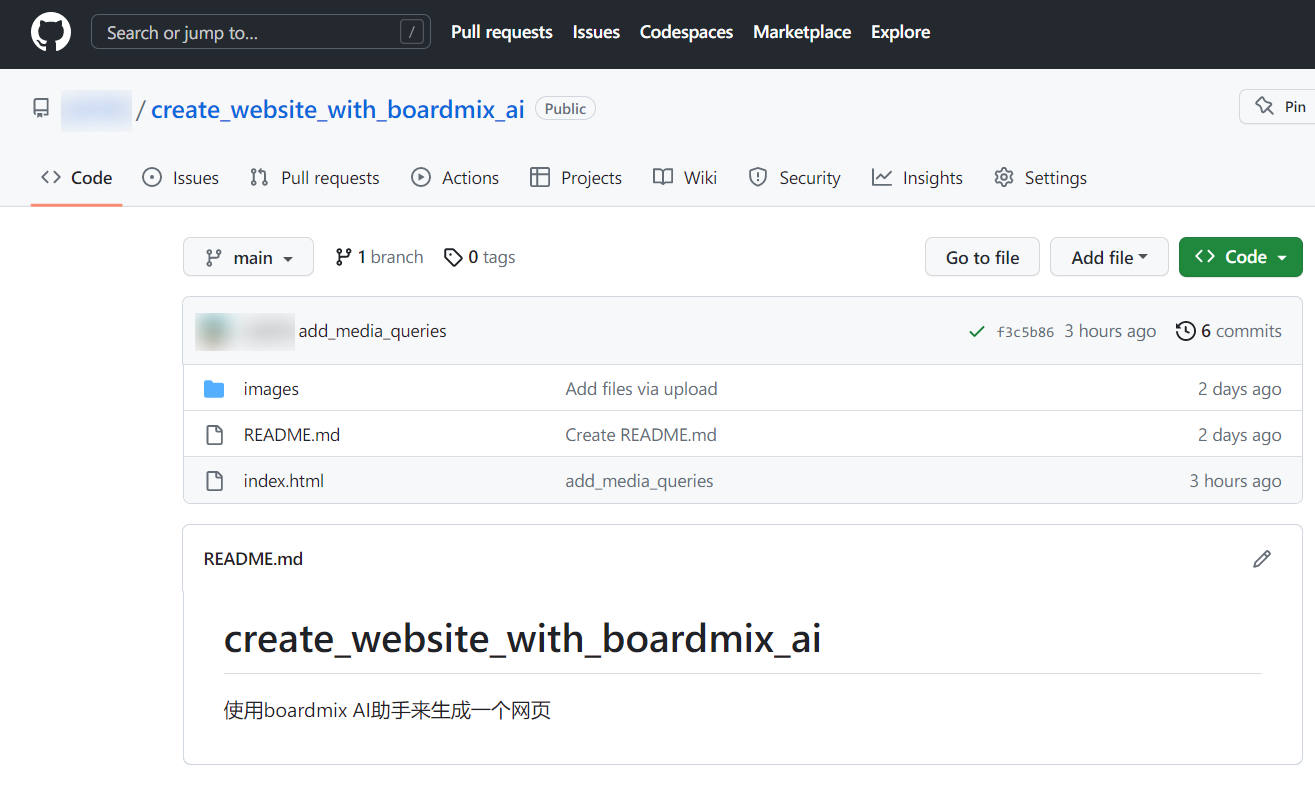The image size is (1315, 791).
Task: Go to the Settings tab
Action: click(1040, 178)
